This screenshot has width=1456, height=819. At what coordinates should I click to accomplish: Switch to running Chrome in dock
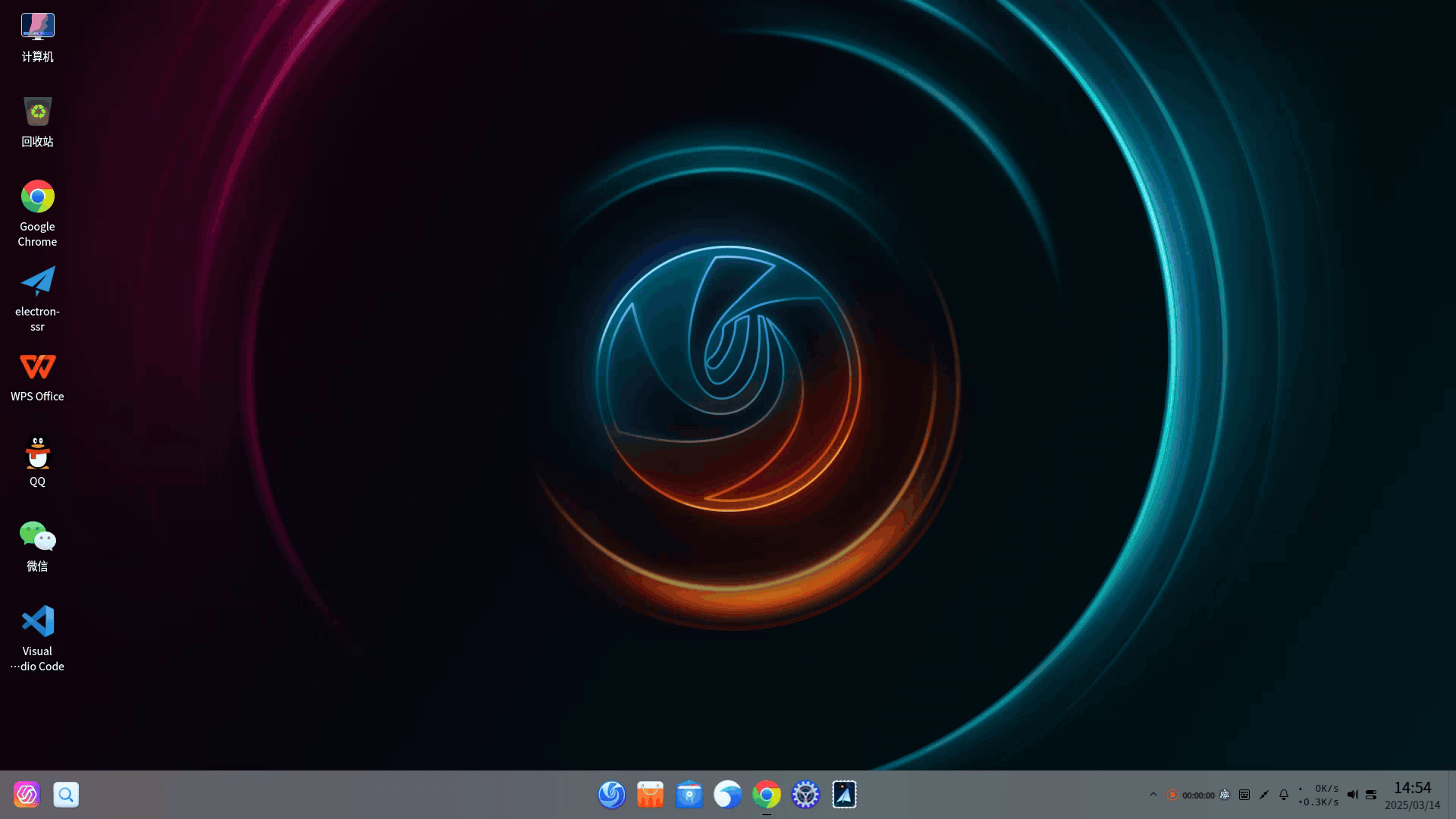click(x=767, y=795)
